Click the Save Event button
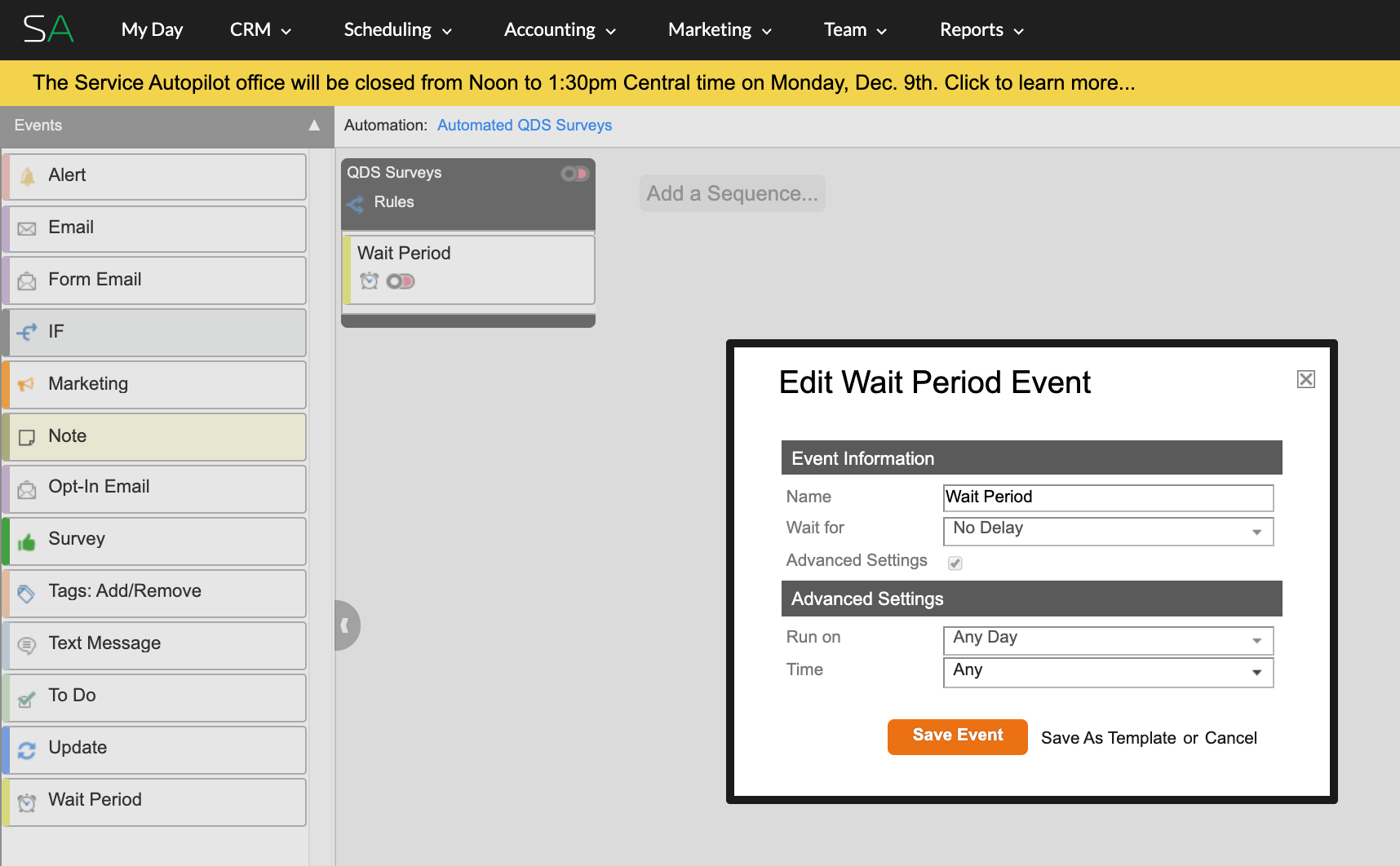Image resolution: width=1400 pixels, height=866 pixels. (958, 736)
